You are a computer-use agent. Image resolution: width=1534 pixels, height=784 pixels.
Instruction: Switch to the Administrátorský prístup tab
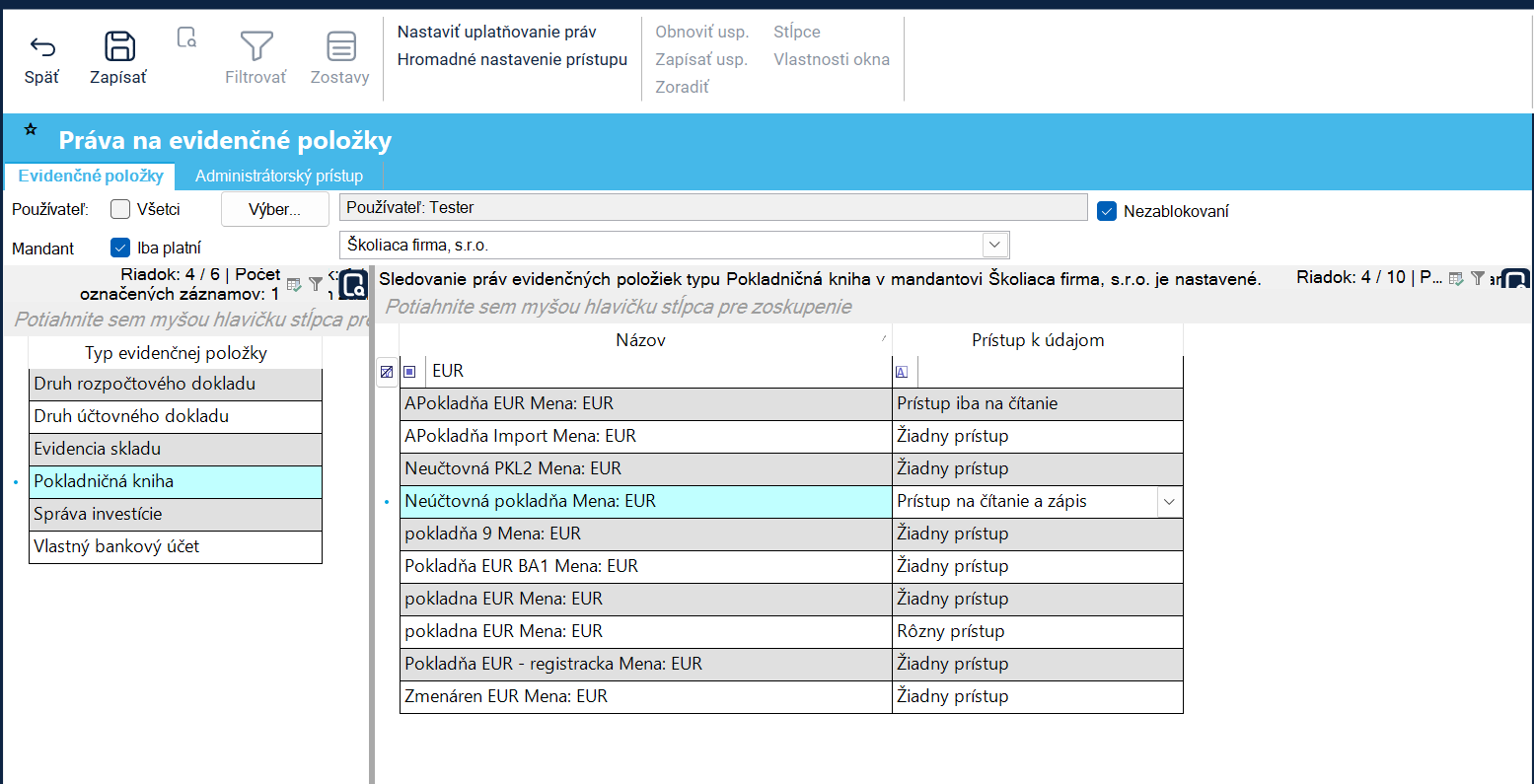tap(279, 176)
